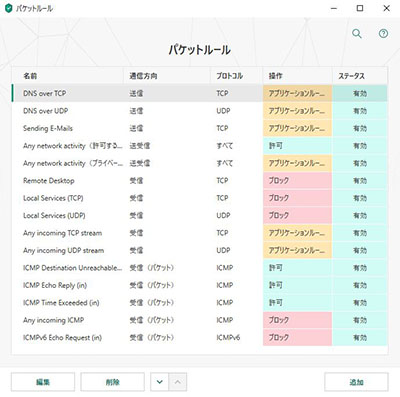This screenshot has height=397, width=400.
Task: Toggle 有効 status for Sending E-Mails
Action: click(x=360, y=128)
